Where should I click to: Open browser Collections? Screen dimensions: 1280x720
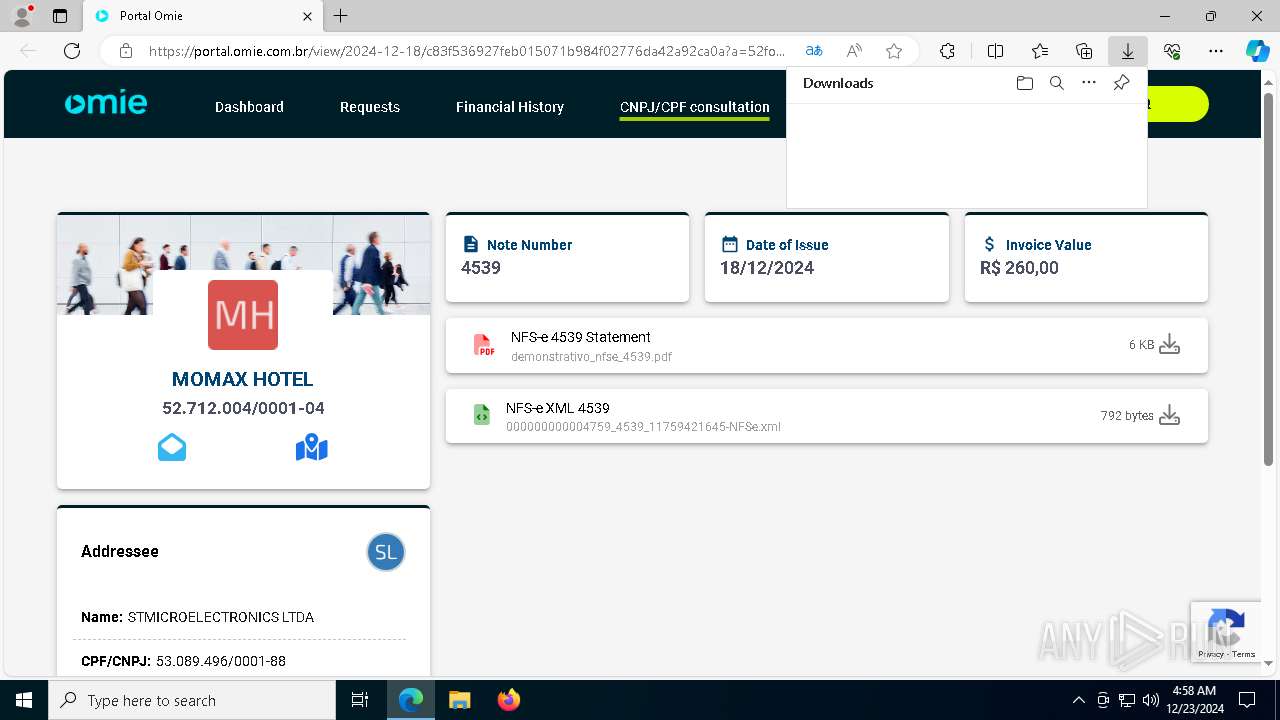pos(1084,51)
